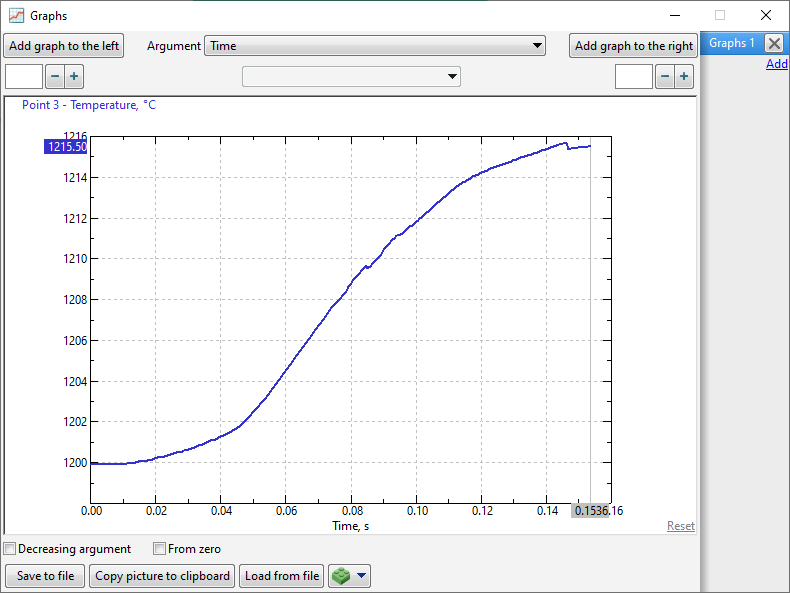Toggle the From zero checkbox
790x593 pixels.
pos(159,549)
